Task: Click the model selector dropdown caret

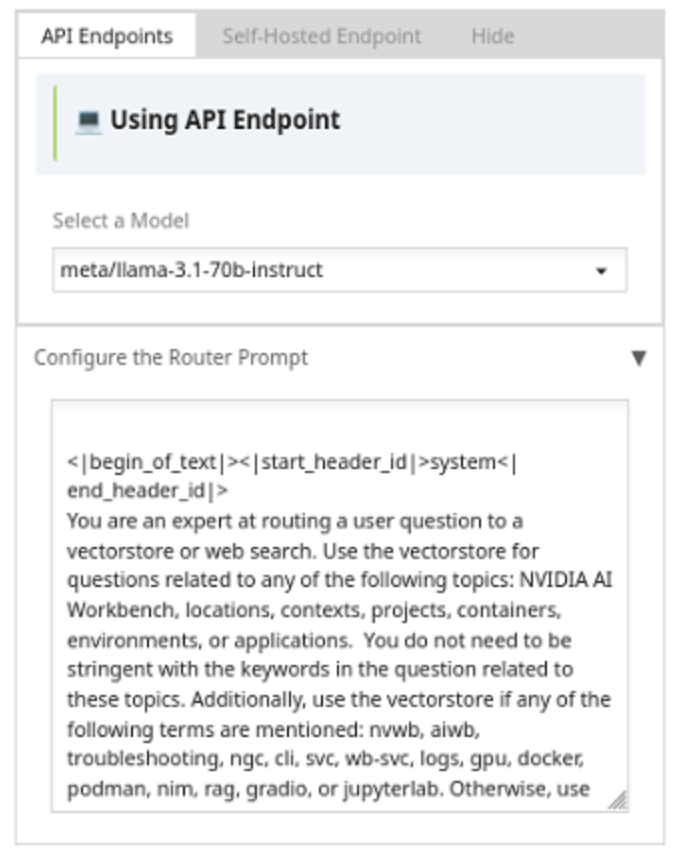Action: coord(602,271)
